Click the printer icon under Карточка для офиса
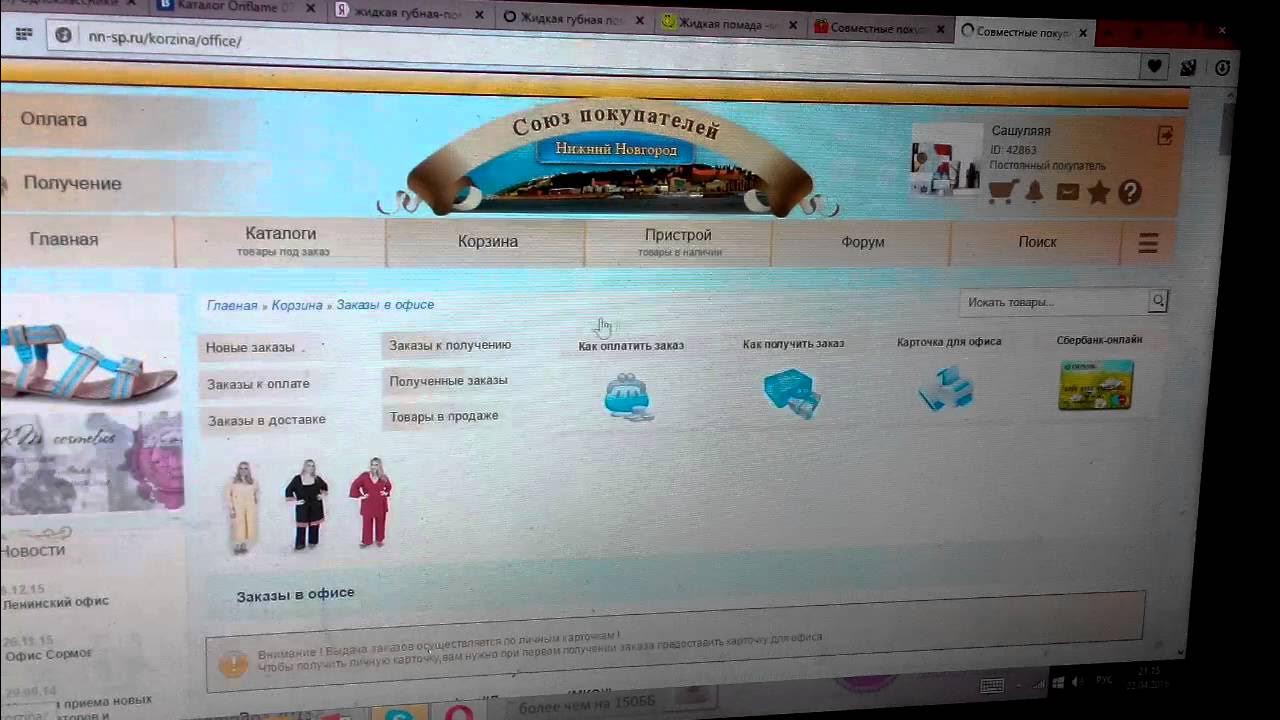1280x720 pixels. coord(946,388)
